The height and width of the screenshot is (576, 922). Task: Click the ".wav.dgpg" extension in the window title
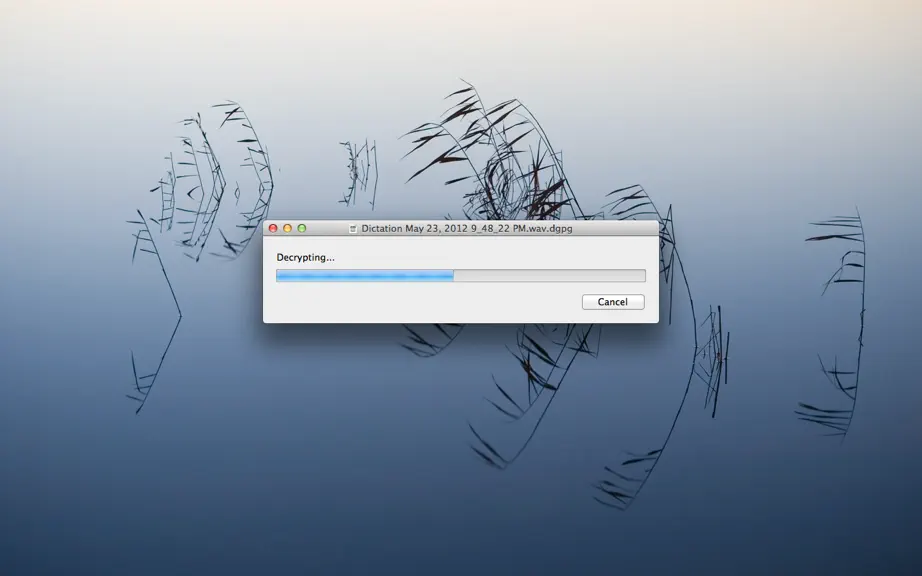pyautogui.click(x=550, y=228)
